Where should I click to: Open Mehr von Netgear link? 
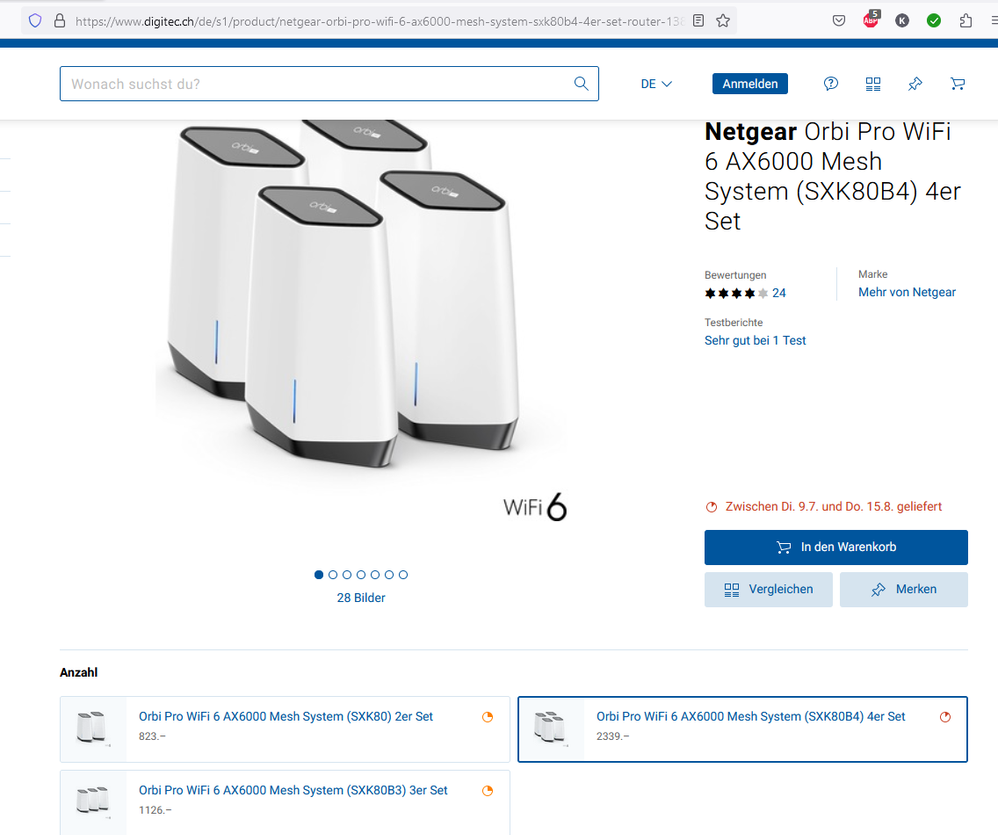907,292
